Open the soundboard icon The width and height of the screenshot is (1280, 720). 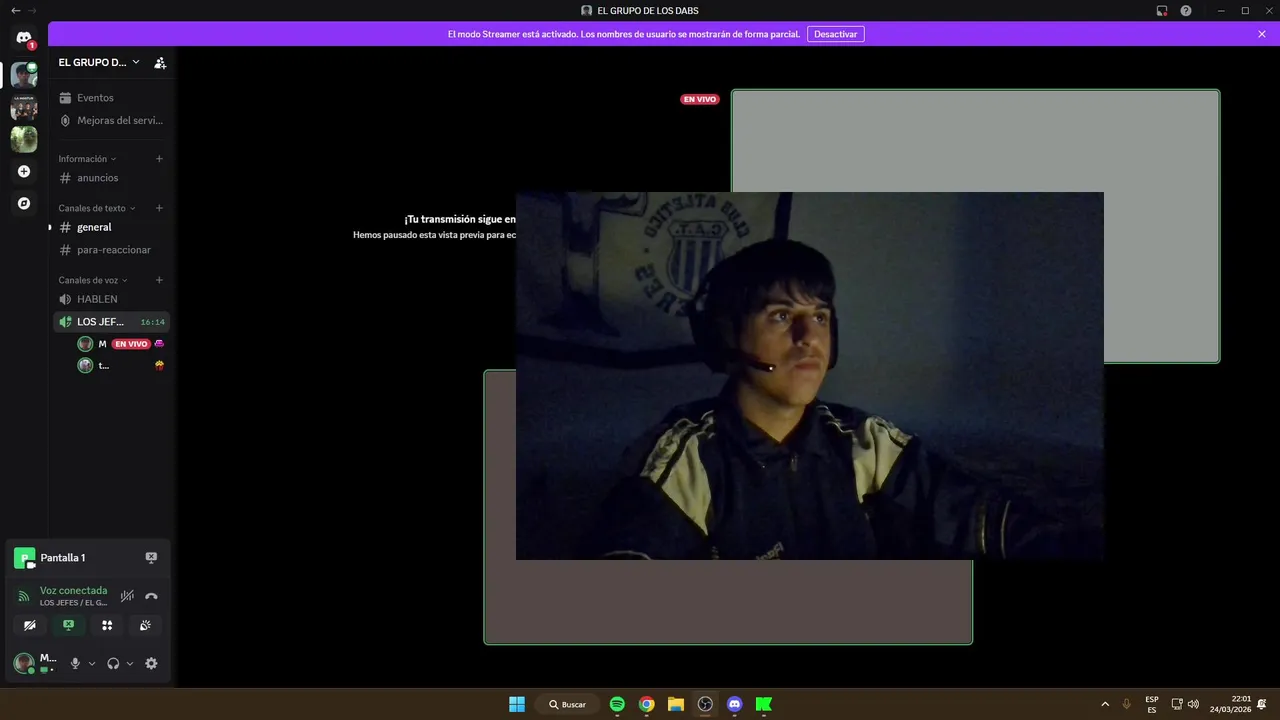pyautogui.click(x=145, y=625)
